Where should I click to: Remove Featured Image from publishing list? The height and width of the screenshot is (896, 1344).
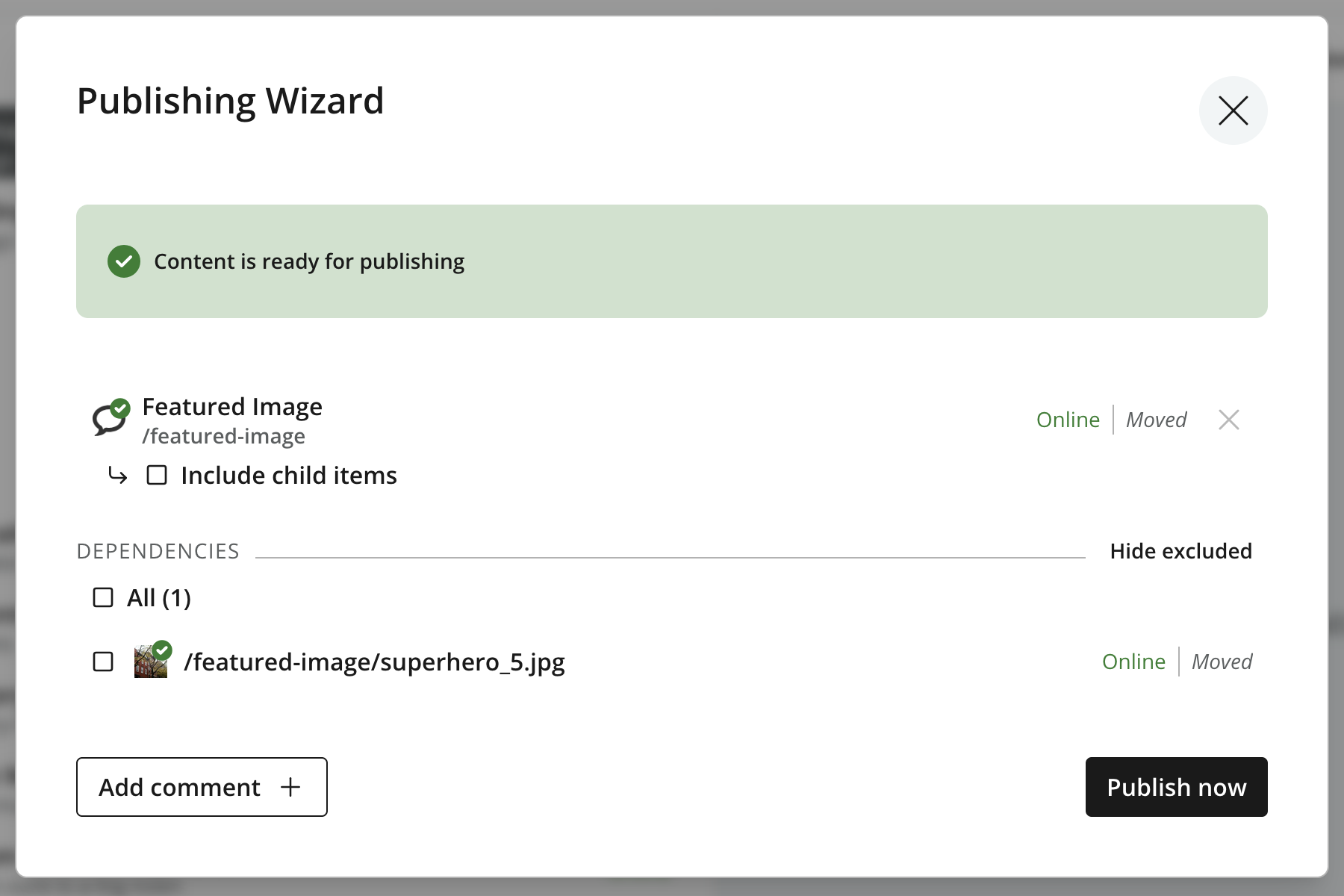(1229, 420)
